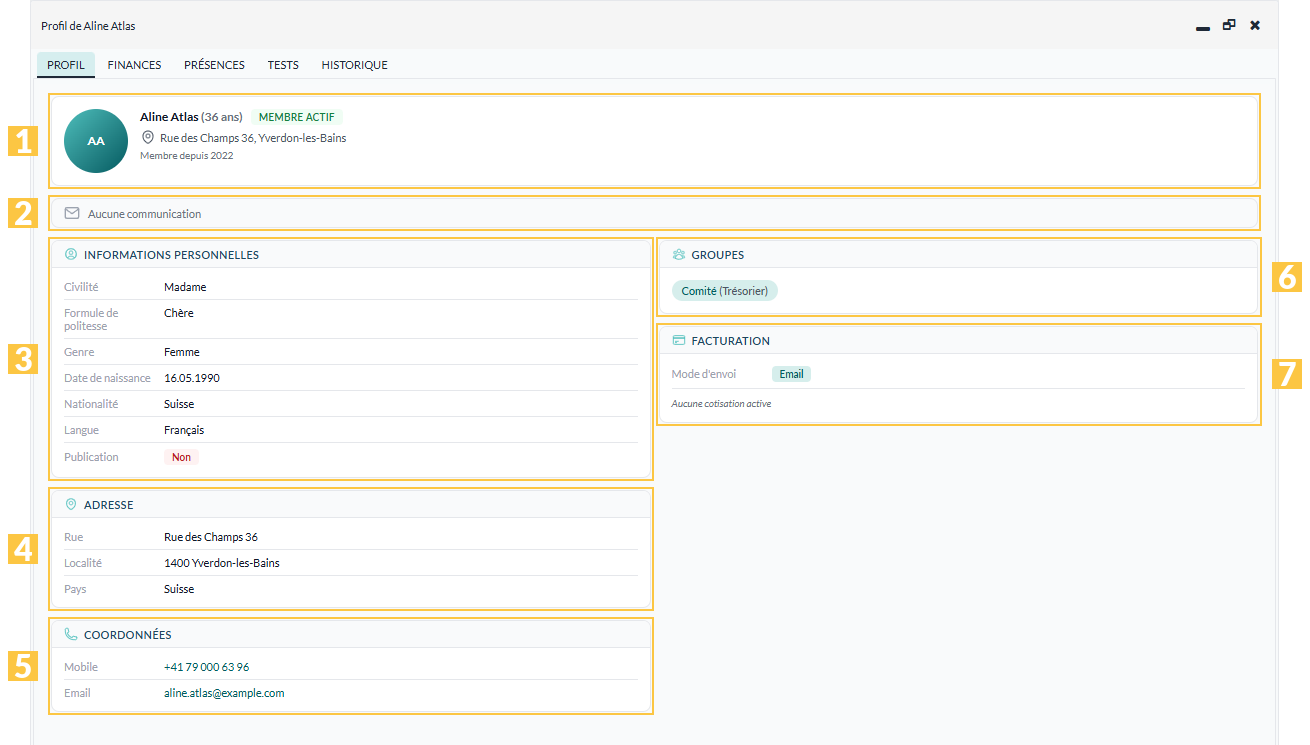Minimize the Profil de Aline Atlas window
This screenshot has height=745, width=1310.
pos(1203,27)
